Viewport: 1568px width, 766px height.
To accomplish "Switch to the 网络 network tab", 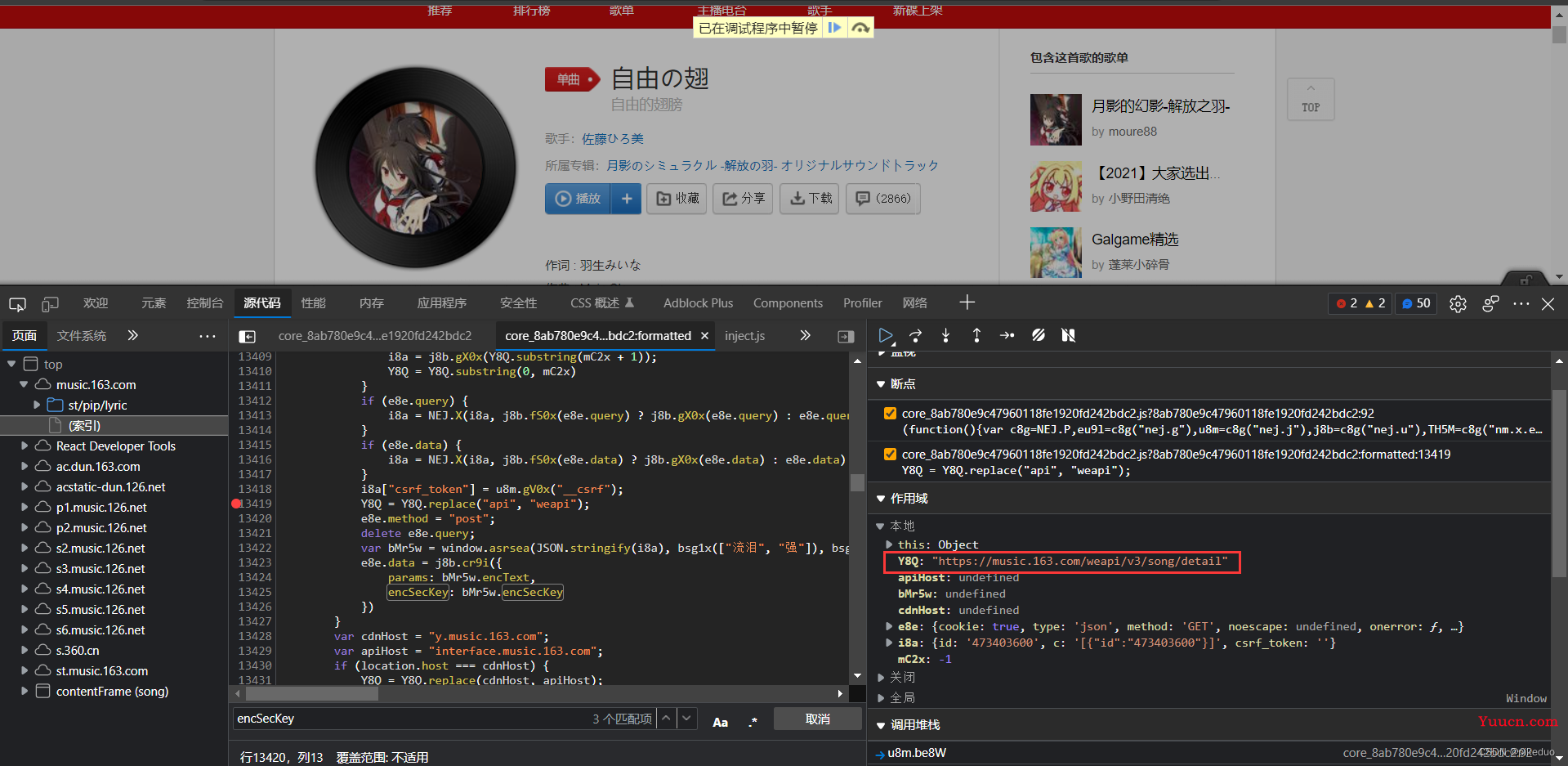I will [x=914, y=303].
